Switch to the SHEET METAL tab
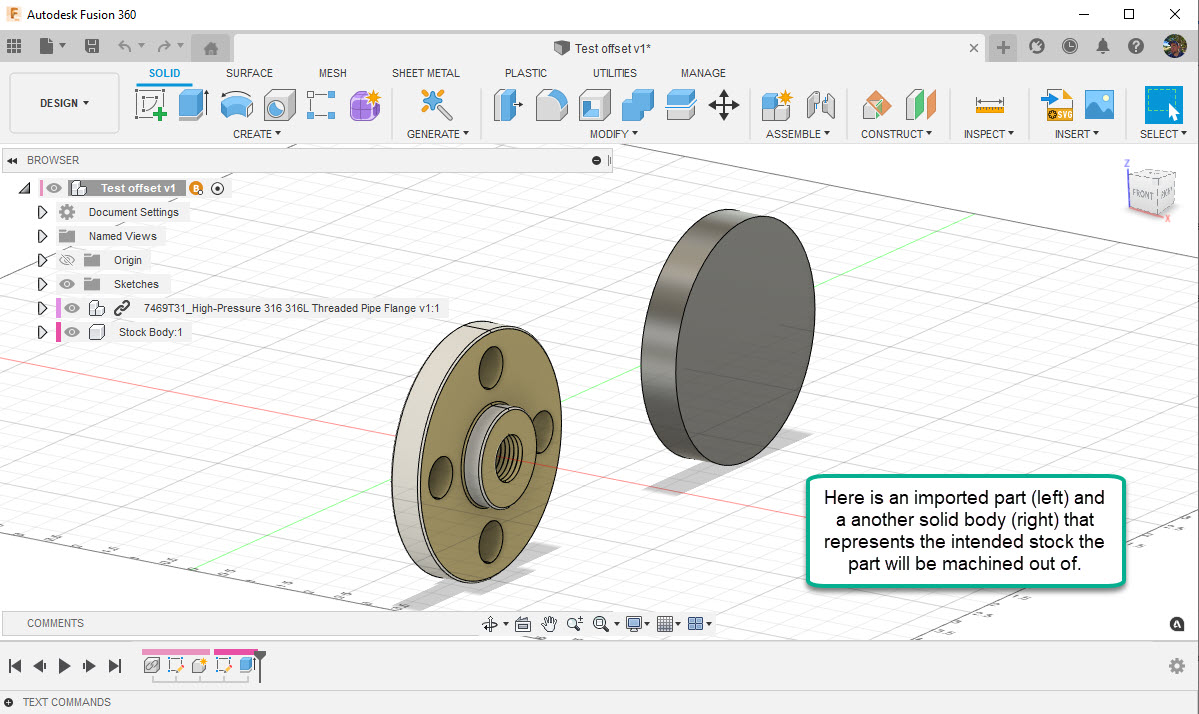 pyautogui.click(x=426, y=72)
